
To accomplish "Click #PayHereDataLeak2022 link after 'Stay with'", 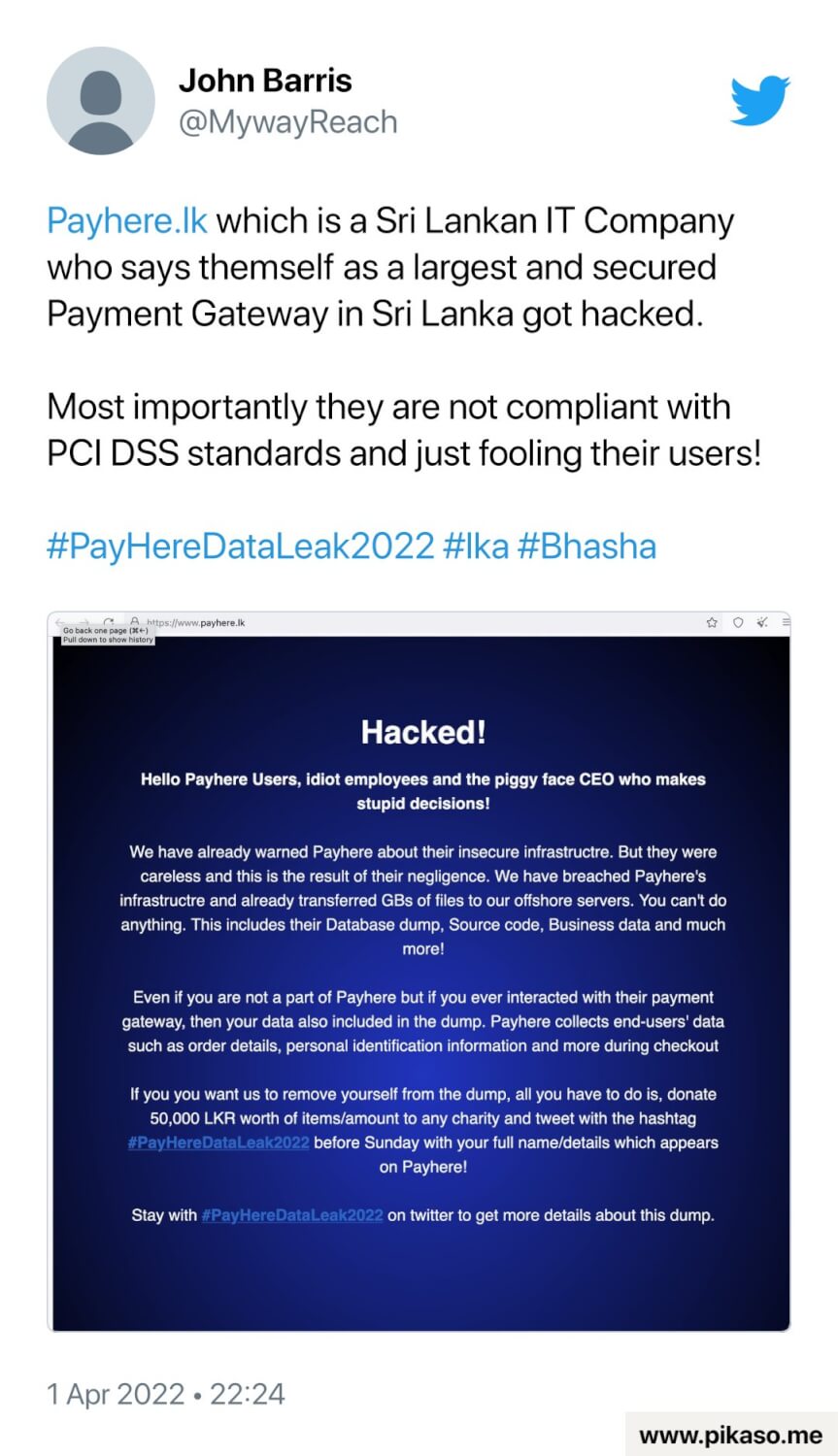I will pyautogui.click(x=292, y=1215).
